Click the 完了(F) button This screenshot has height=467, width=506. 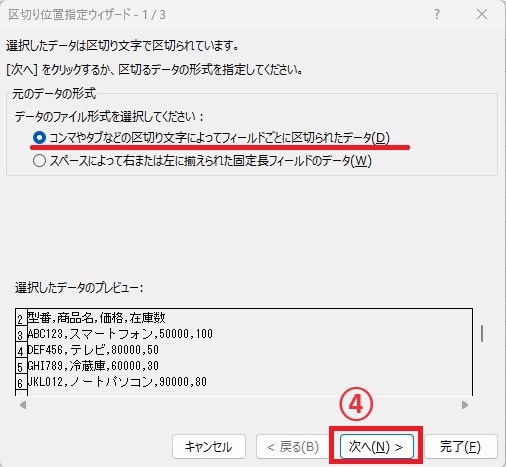(461, 447)
